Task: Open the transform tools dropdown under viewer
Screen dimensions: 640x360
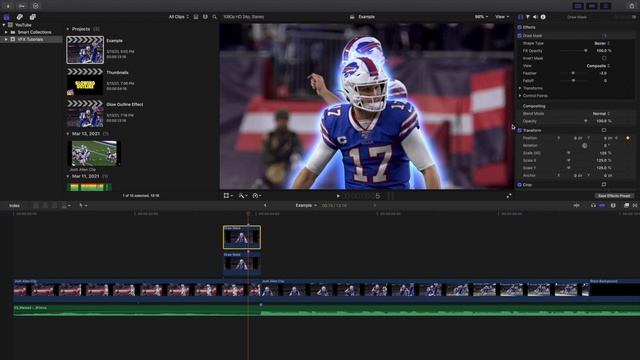Action: click(228, 196)
